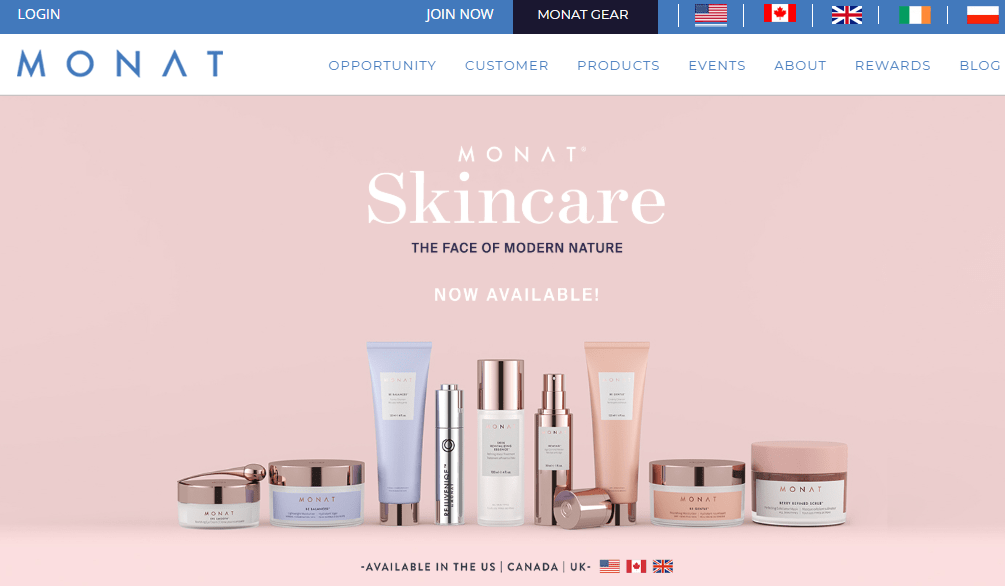This screenshot has width=1005, height=586.
Task: Expand the ABOUT menu
Action: [x=800, y=65]
